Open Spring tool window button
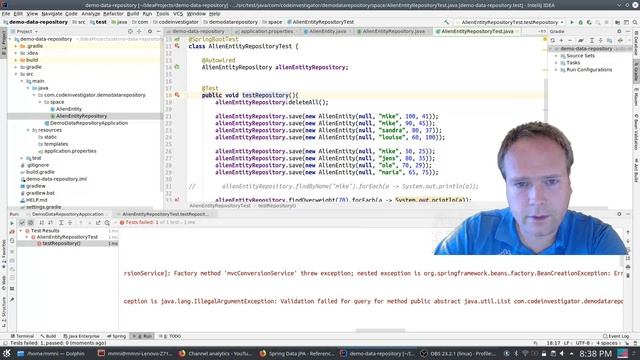Image resolution: width=640 pixels, height=360 pixels. tap(117, 336)
